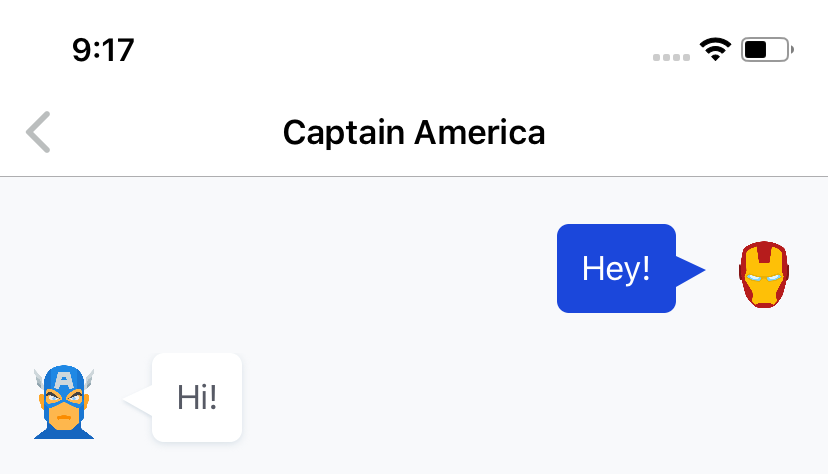The width and height of the screenshot is (828, 474).
Task: Click empty navigation bar right of title
Action: [x=686, y=132]
